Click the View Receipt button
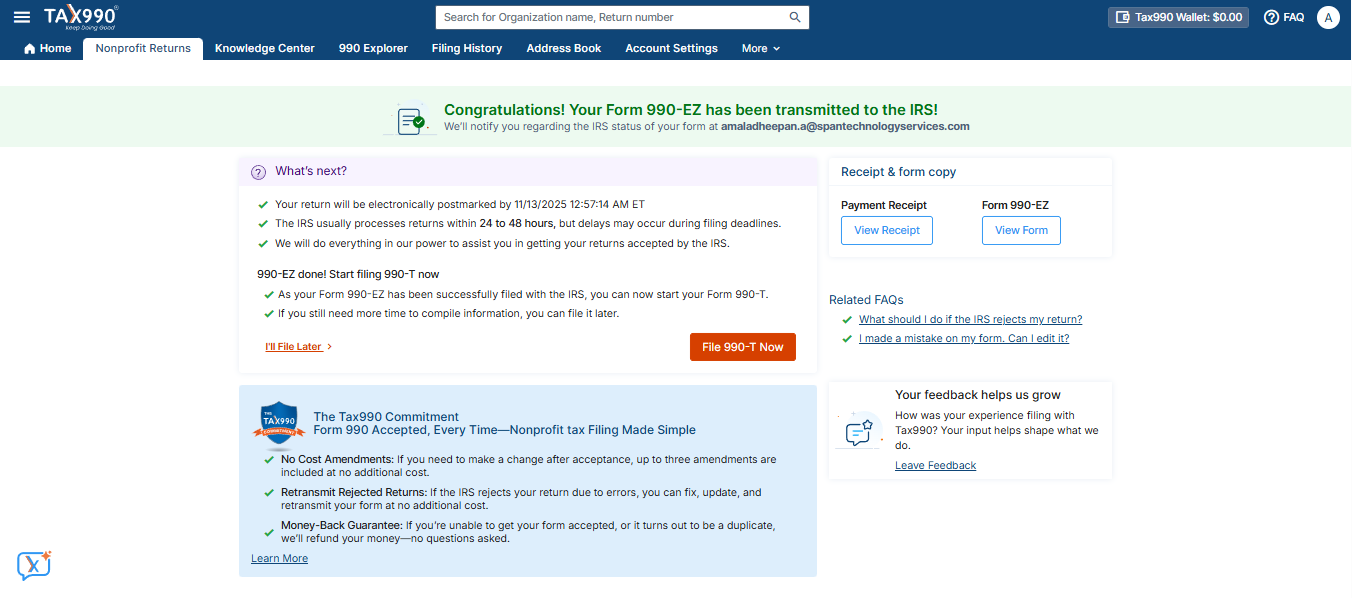This screenshot has width=1352, height=598. [887, 230]
